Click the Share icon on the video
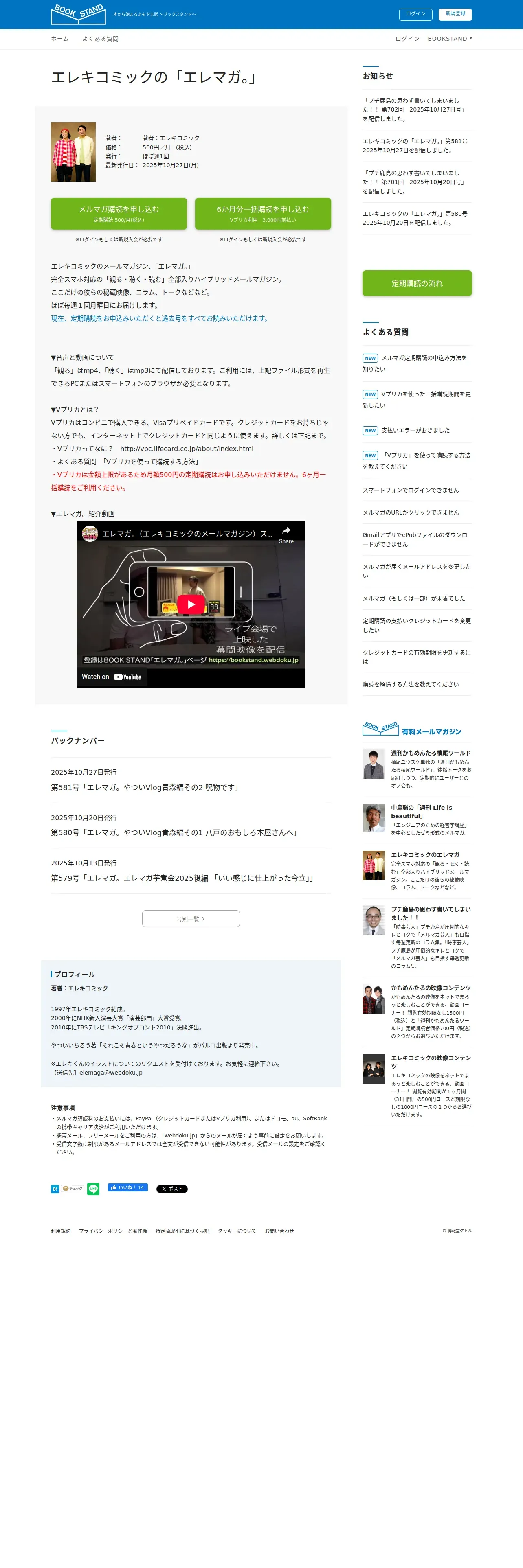 (286, 534)
